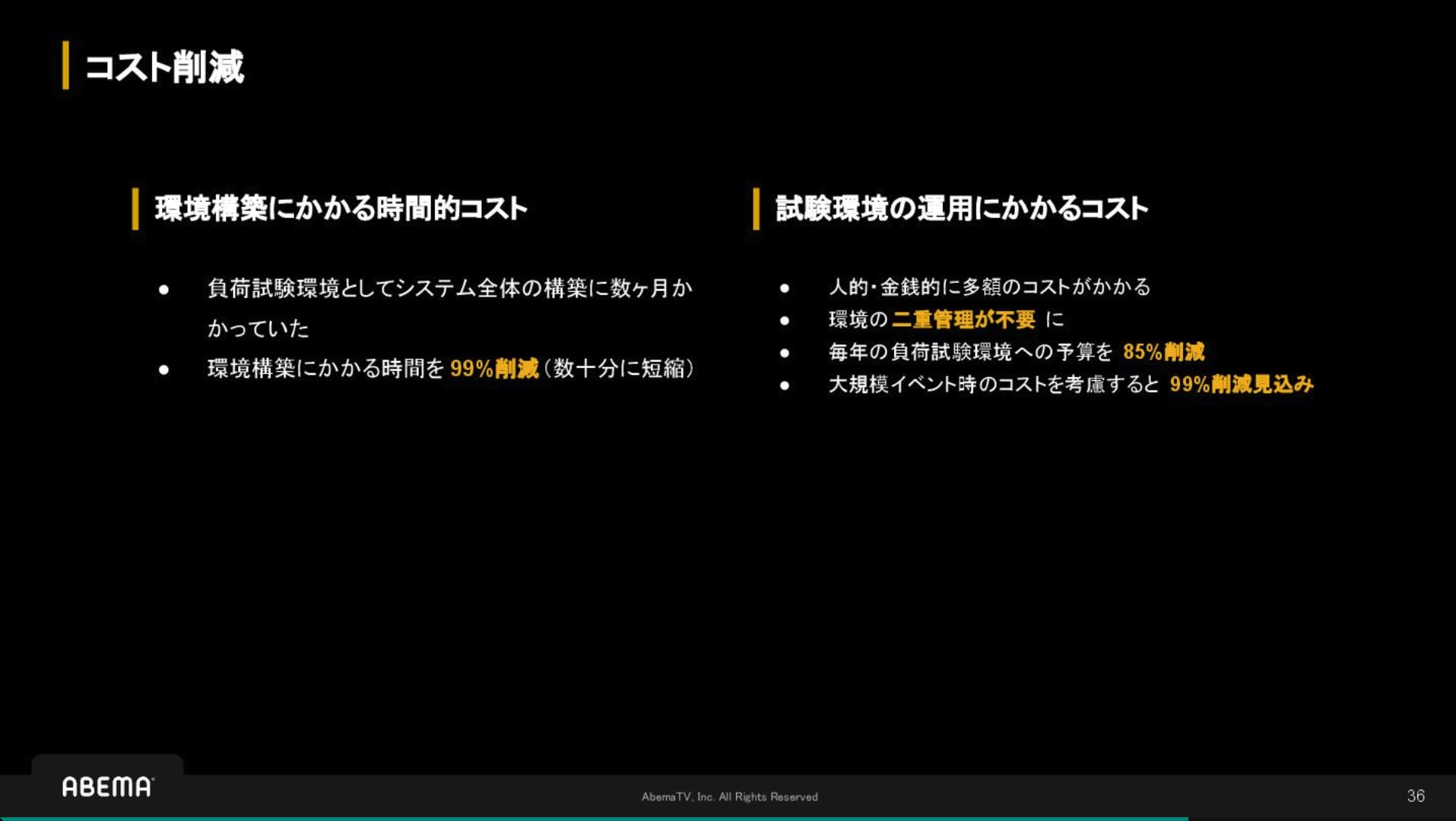Click the 99%削減見込み highlighted text

(1242, 385)
